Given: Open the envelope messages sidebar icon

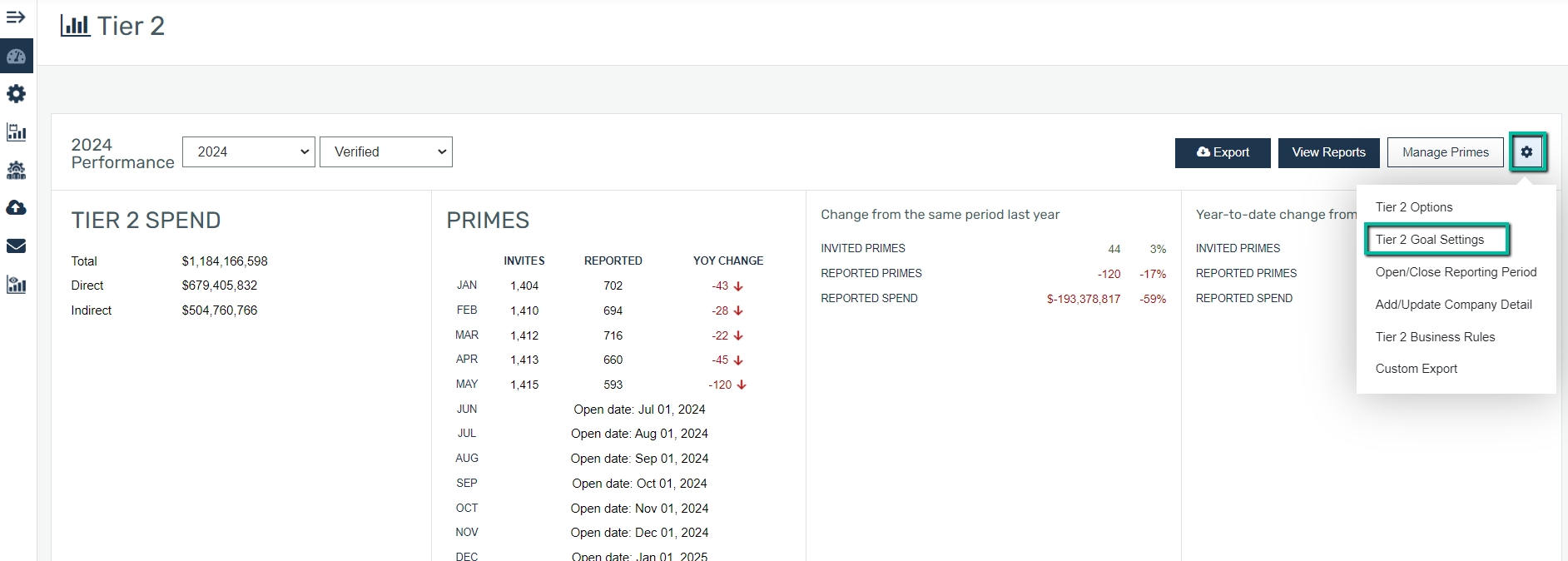Looking at the screenshot, I should 16,246.
